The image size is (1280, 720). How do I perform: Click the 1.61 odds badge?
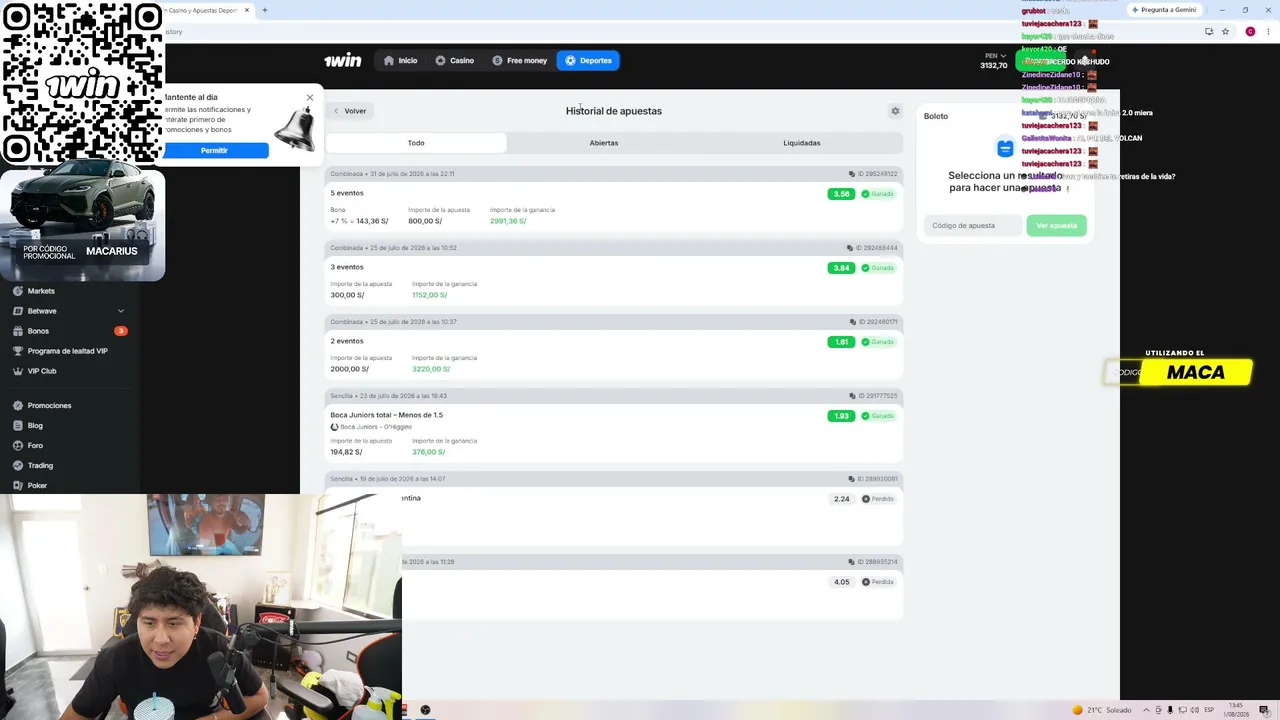841,342
